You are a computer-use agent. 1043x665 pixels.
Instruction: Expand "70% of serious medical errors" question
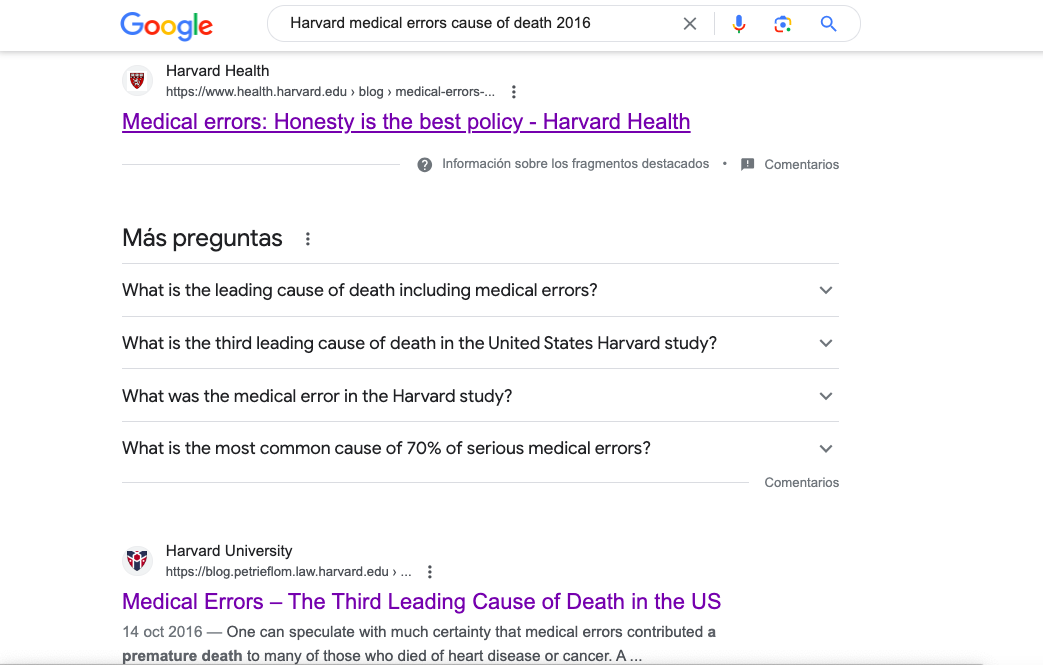(480, 448)
